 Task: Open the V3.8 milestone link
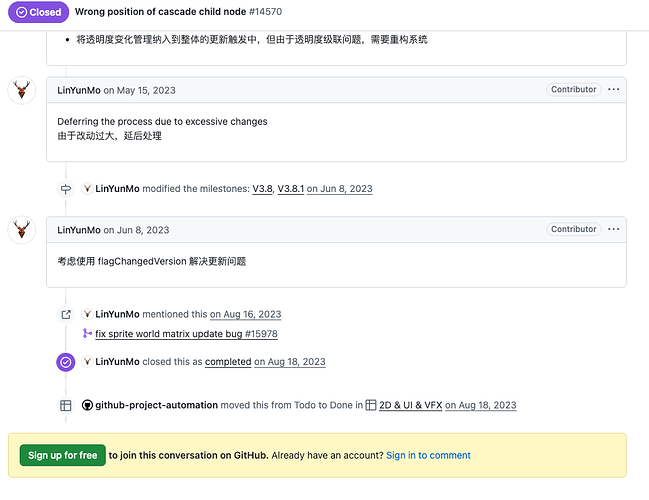click(x=262, y=189)
